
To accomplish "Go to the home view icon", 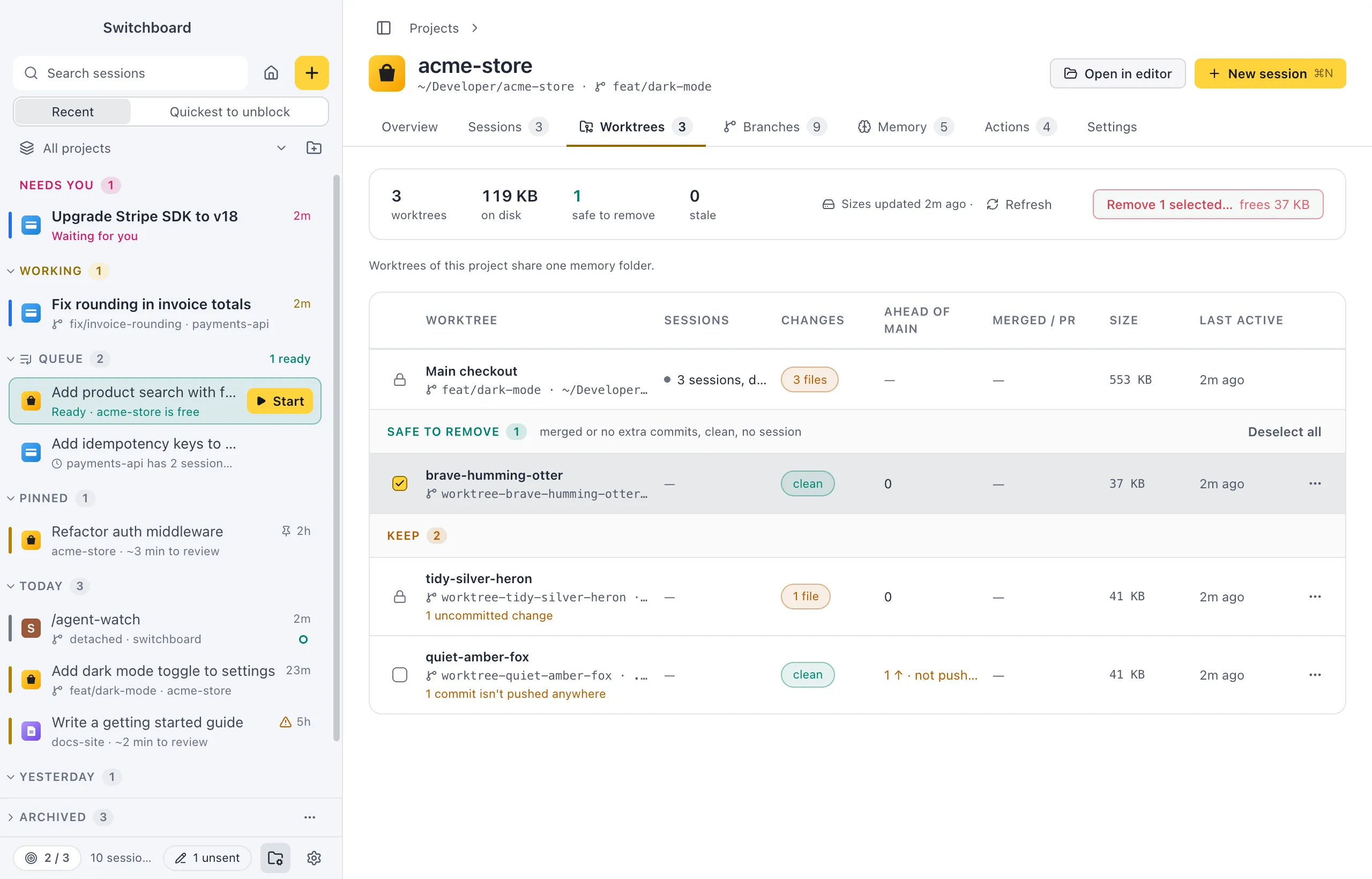I will (x=271, y=73).
